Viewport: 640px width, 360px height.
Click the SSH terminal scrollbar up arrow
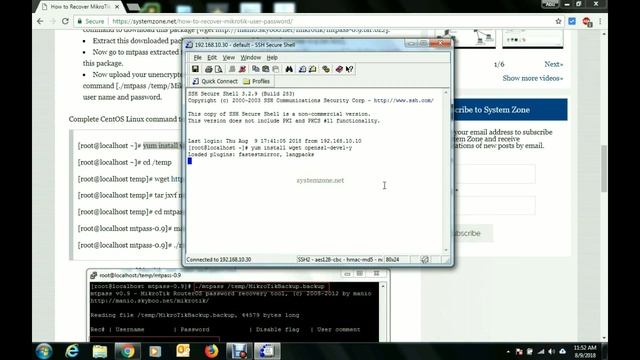[x=446, y=93]
